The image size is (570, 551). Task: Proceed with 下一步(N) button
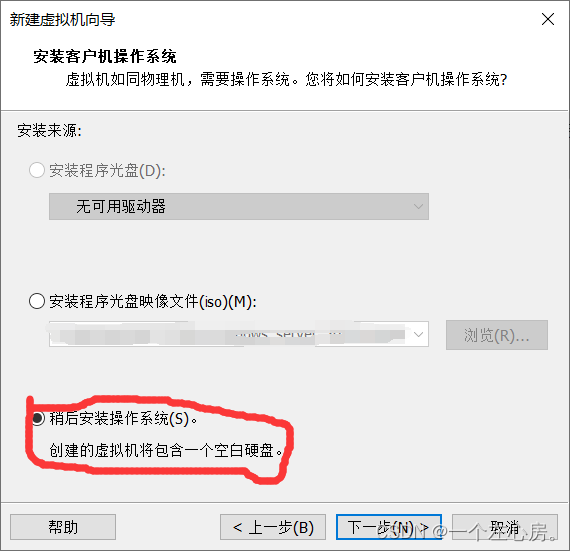click(x=389, y=527)
